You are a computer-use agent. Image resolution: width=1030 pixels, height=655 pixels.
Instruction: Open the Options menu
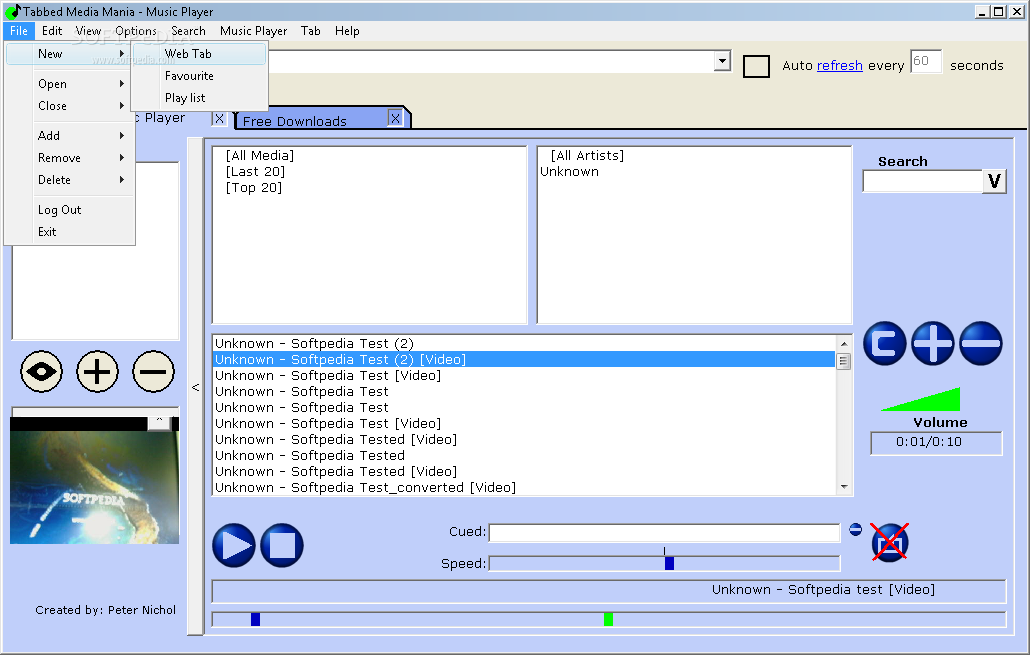coord(136,31)
